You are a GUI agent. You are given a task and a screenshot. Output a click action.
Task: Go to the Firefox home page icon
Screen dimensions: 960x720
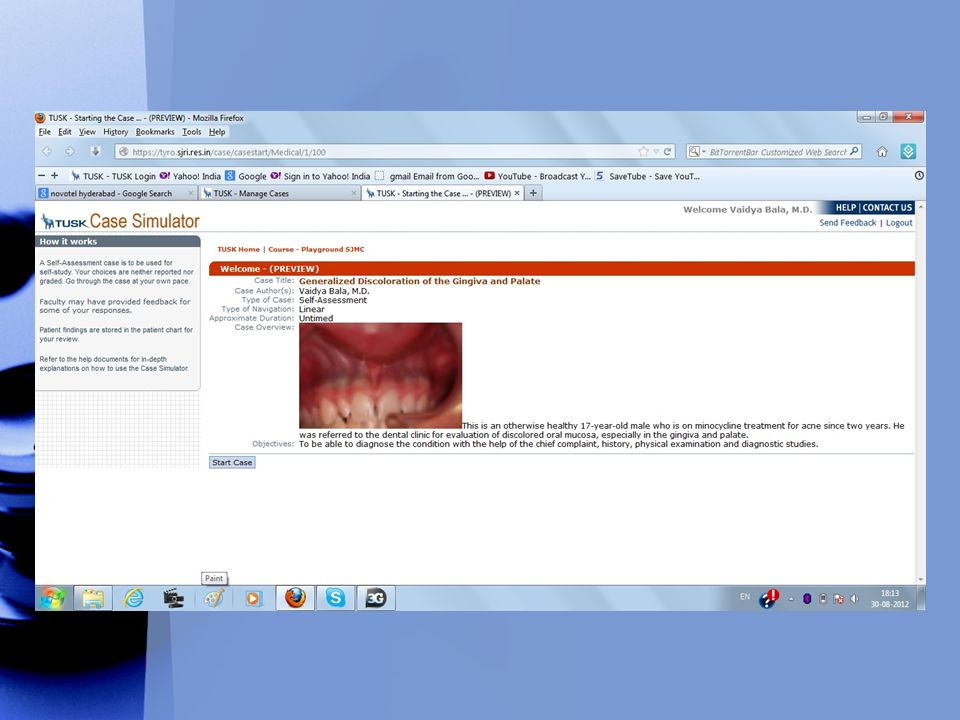coord(882,152)
